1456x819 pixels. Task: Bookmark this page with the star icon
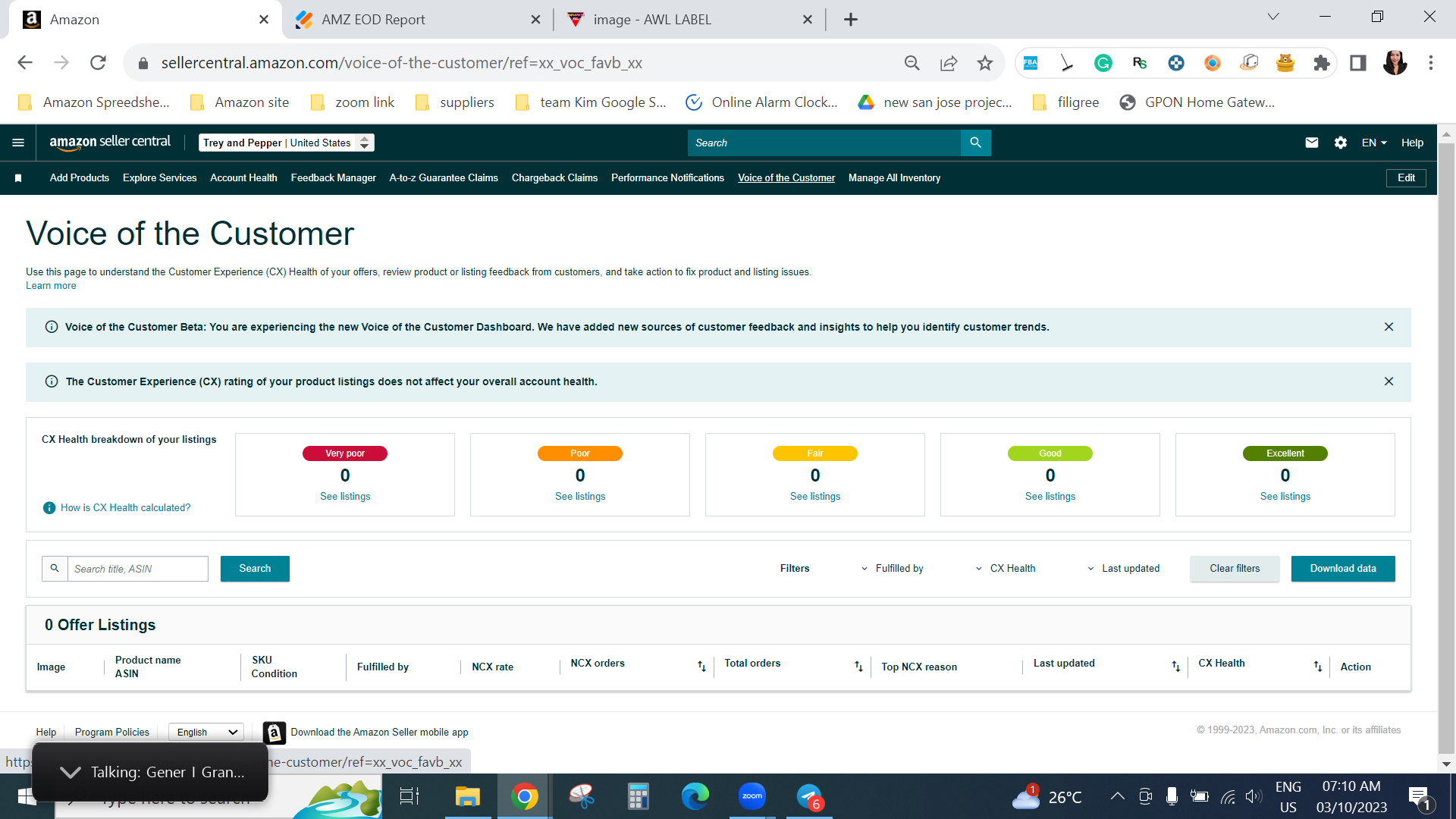pyautogui.click(x=985, y=63)
